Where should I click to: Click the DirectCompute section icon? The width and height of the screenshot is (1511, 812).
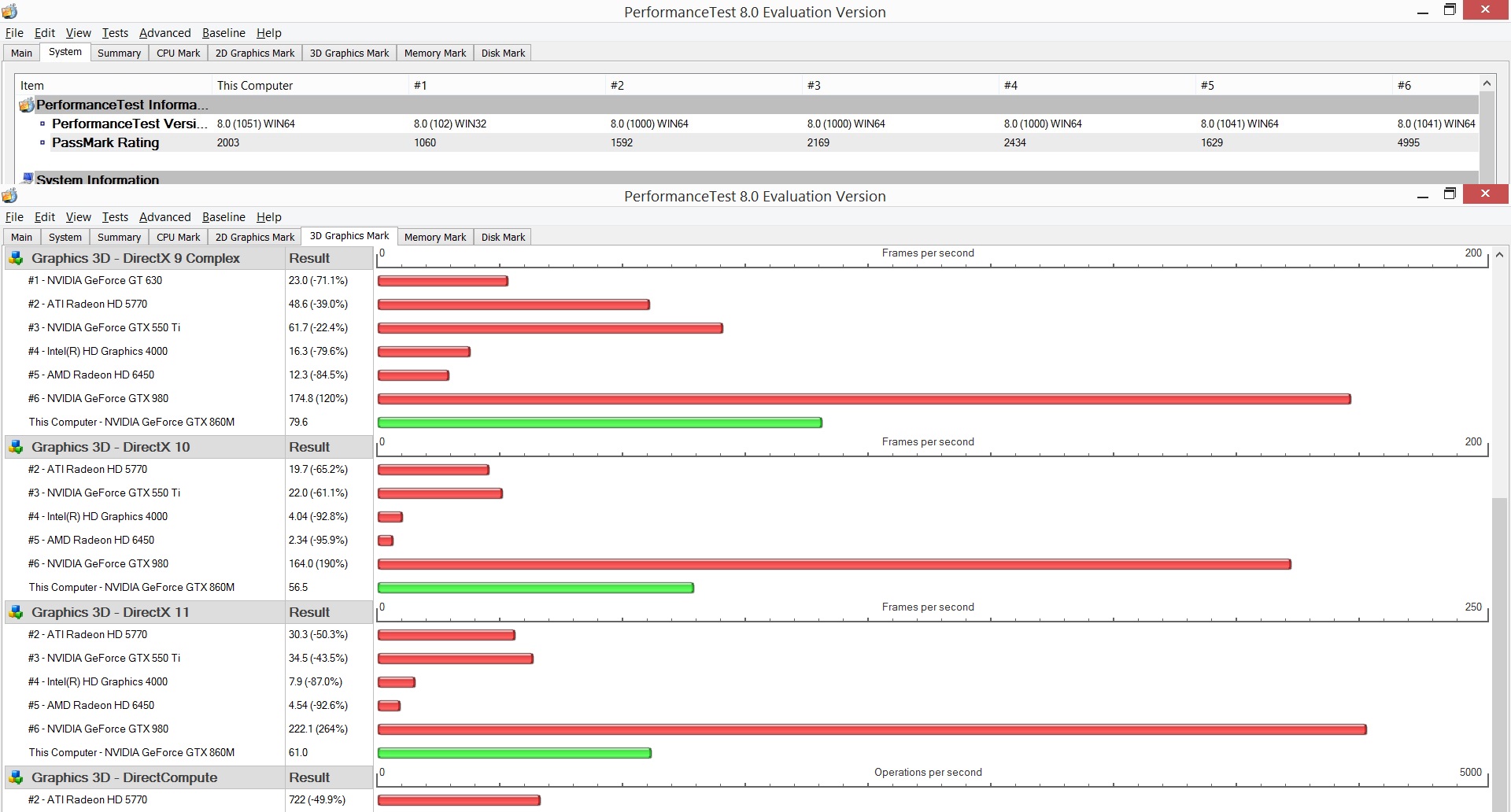tap(16, 777)
